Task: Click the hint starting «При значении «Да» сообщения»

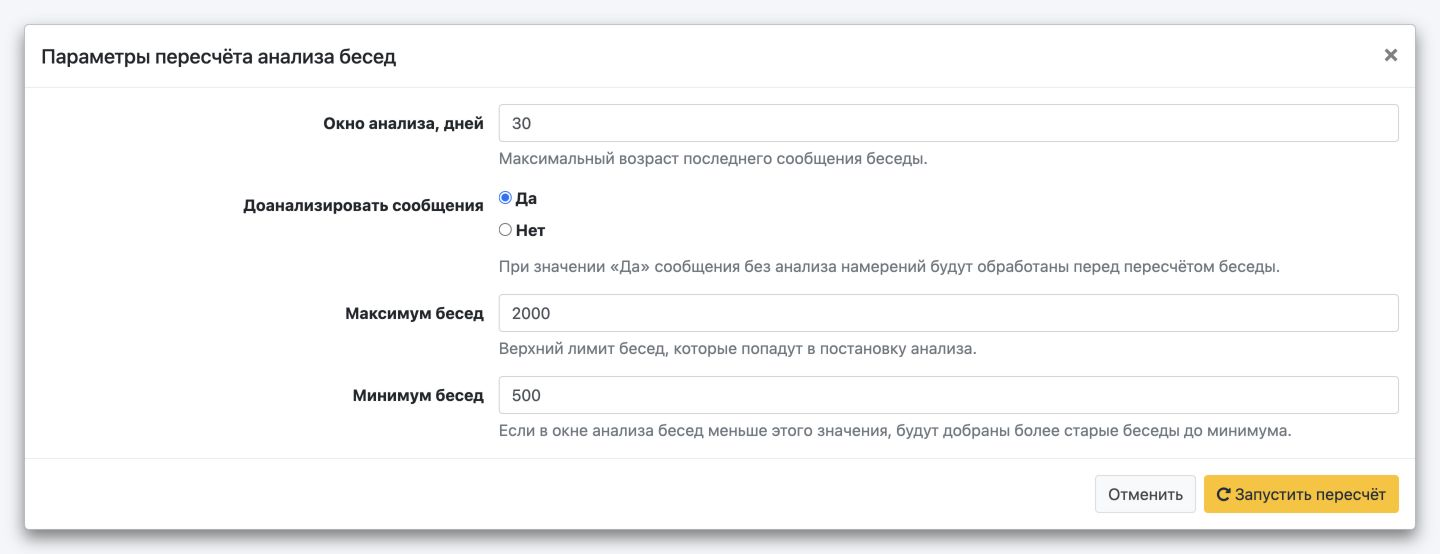Action: pyautogui.click(x=889, y=267)
